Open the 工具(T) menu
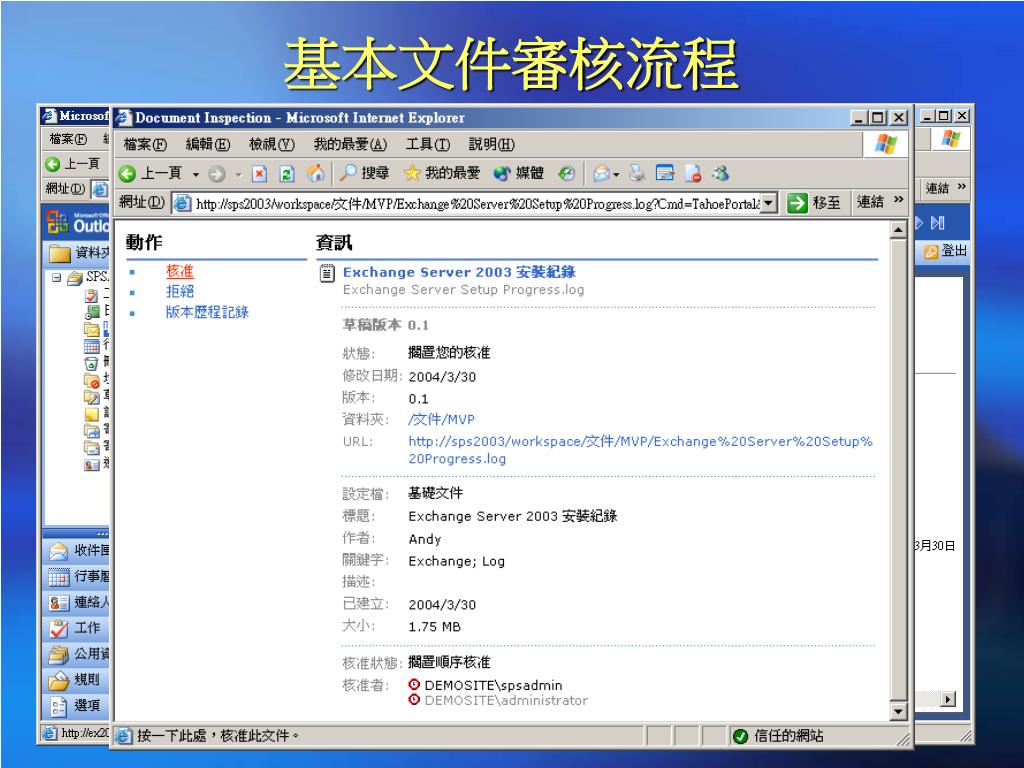1024x768 pixels. tap(428, 144)
